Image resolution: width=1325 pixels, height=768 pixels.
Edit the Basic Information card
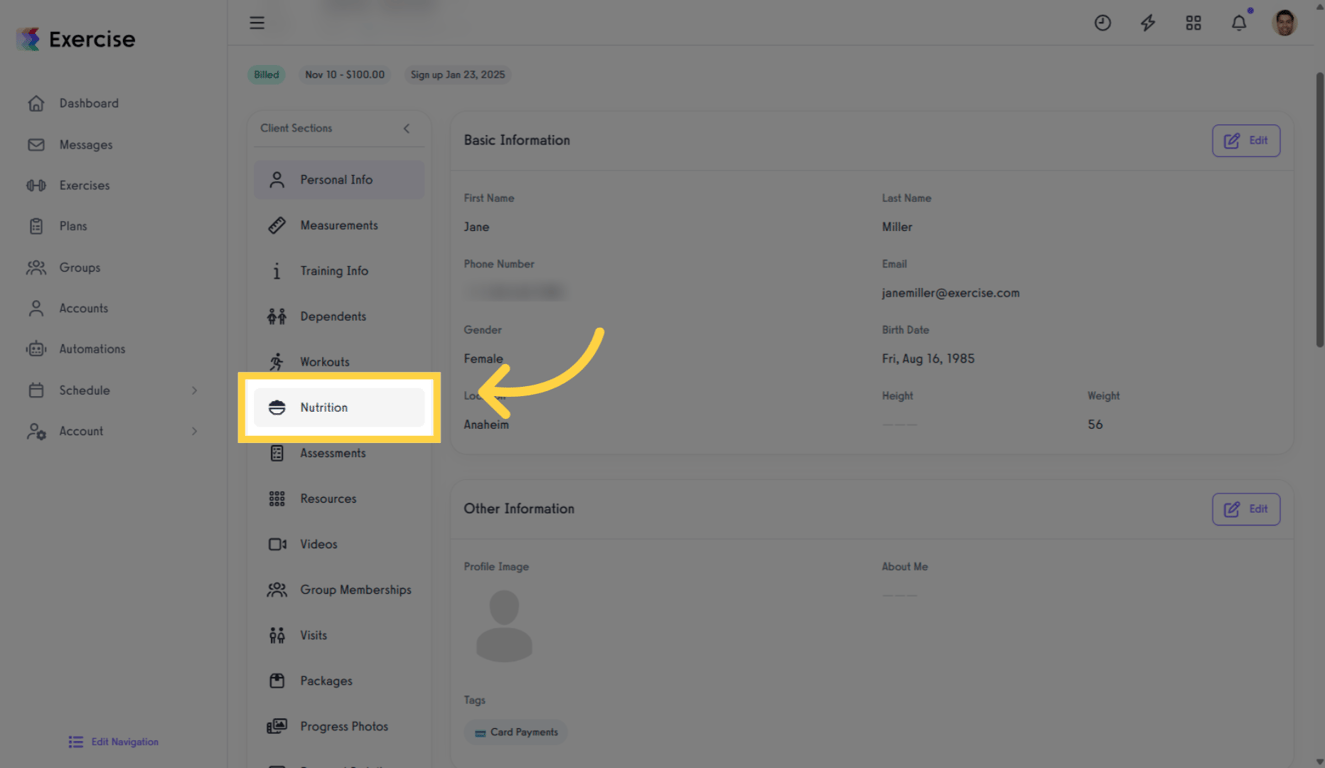pos(1246,140)
